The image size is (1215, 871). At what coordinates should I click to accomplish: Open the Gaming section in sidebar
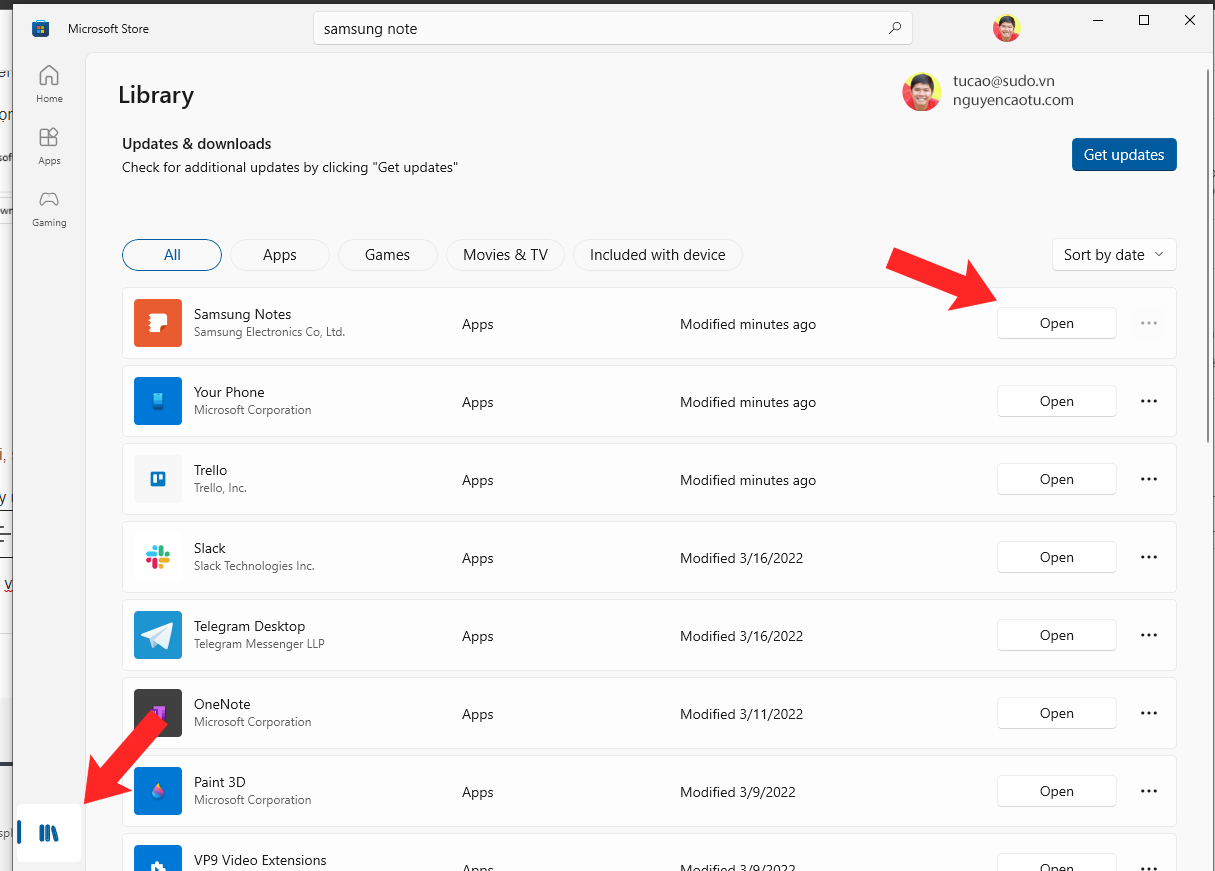tap(49, 208)
